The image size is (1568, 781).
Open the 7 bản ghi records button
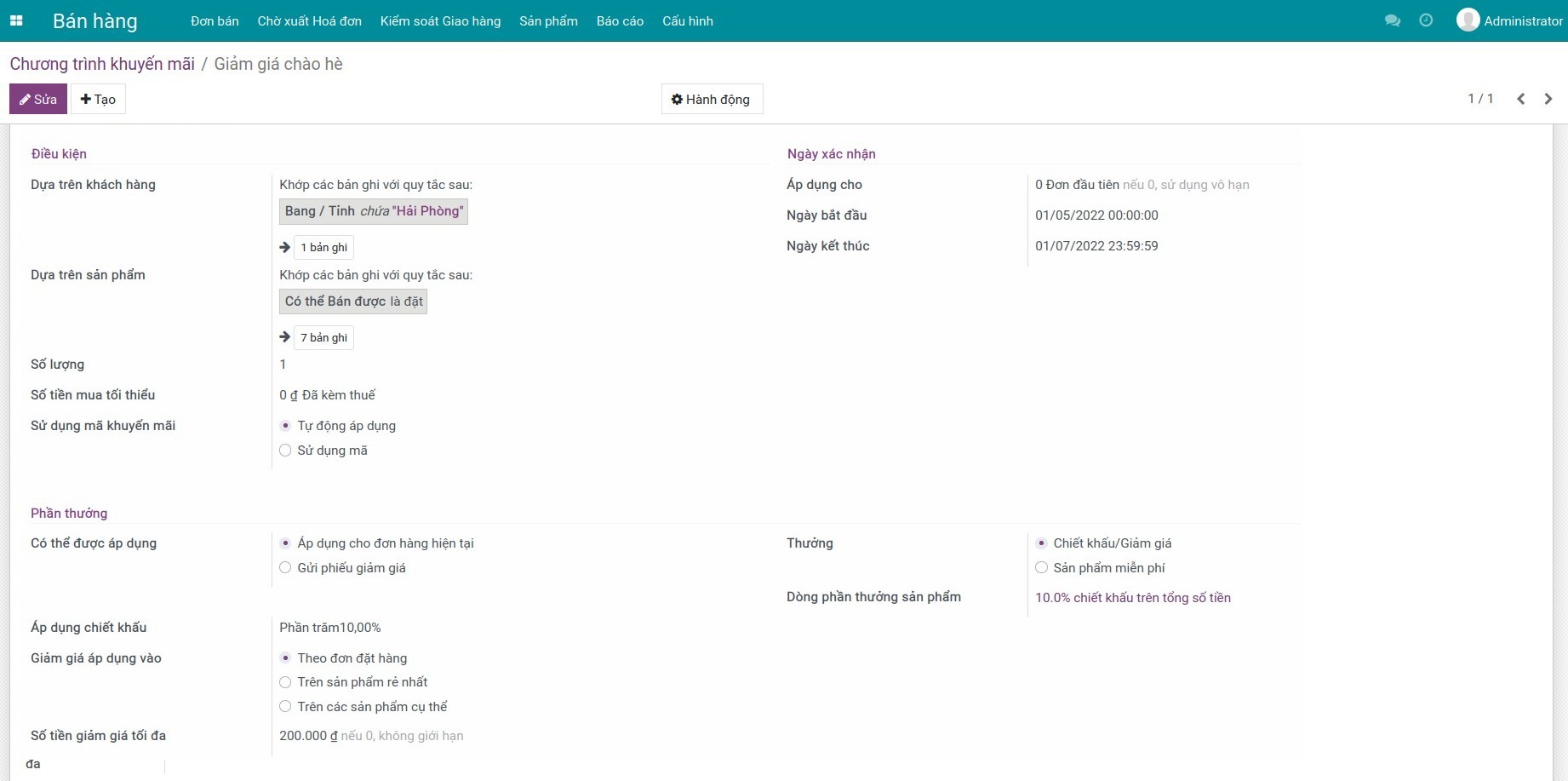(323, 337)
